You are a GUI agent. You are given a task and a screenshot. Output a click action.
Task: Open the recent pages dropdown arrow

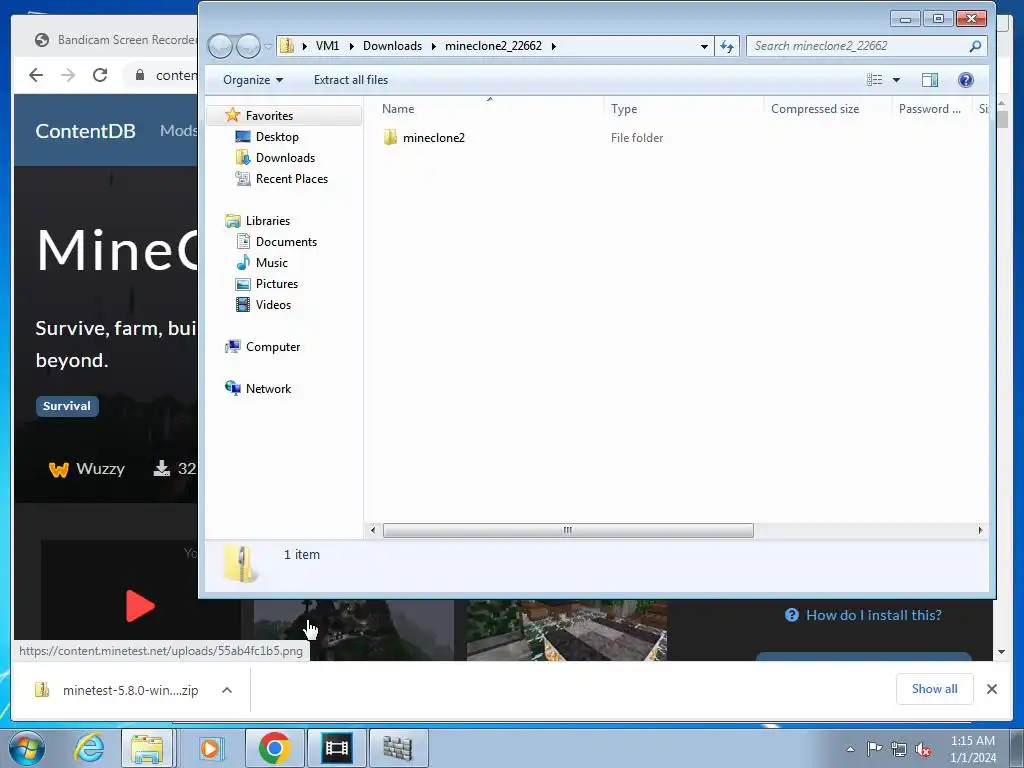click(268, 46)
